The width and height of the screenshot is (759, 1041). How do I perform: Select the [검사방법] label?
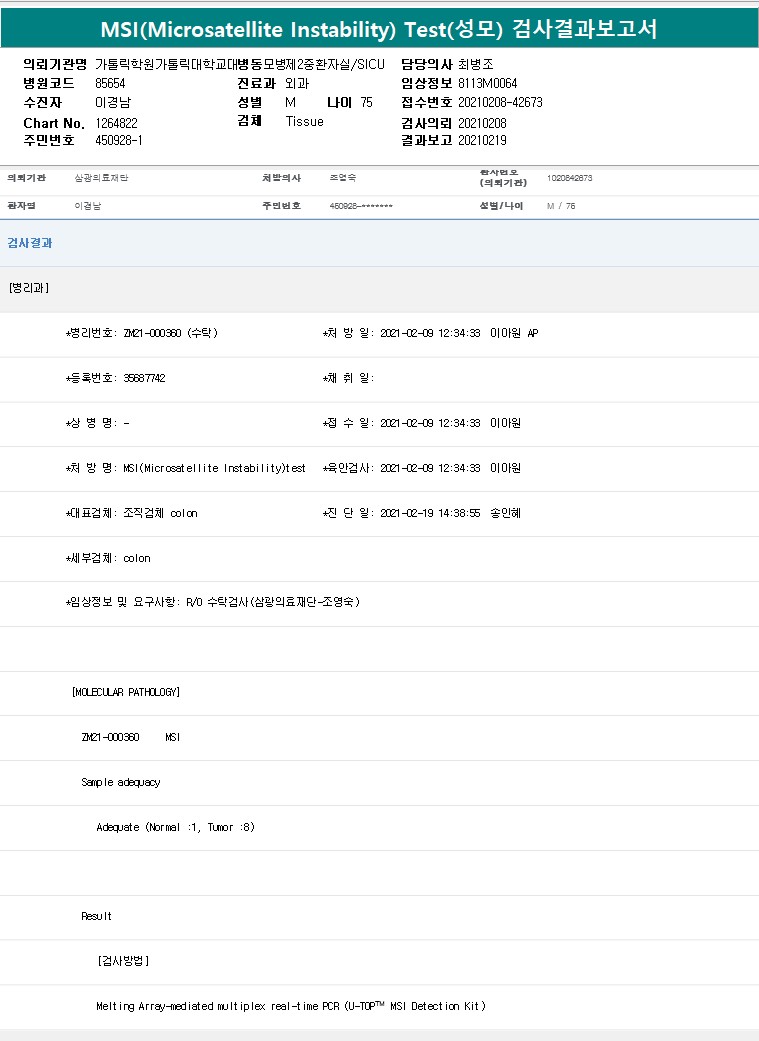tap(123, 961)
